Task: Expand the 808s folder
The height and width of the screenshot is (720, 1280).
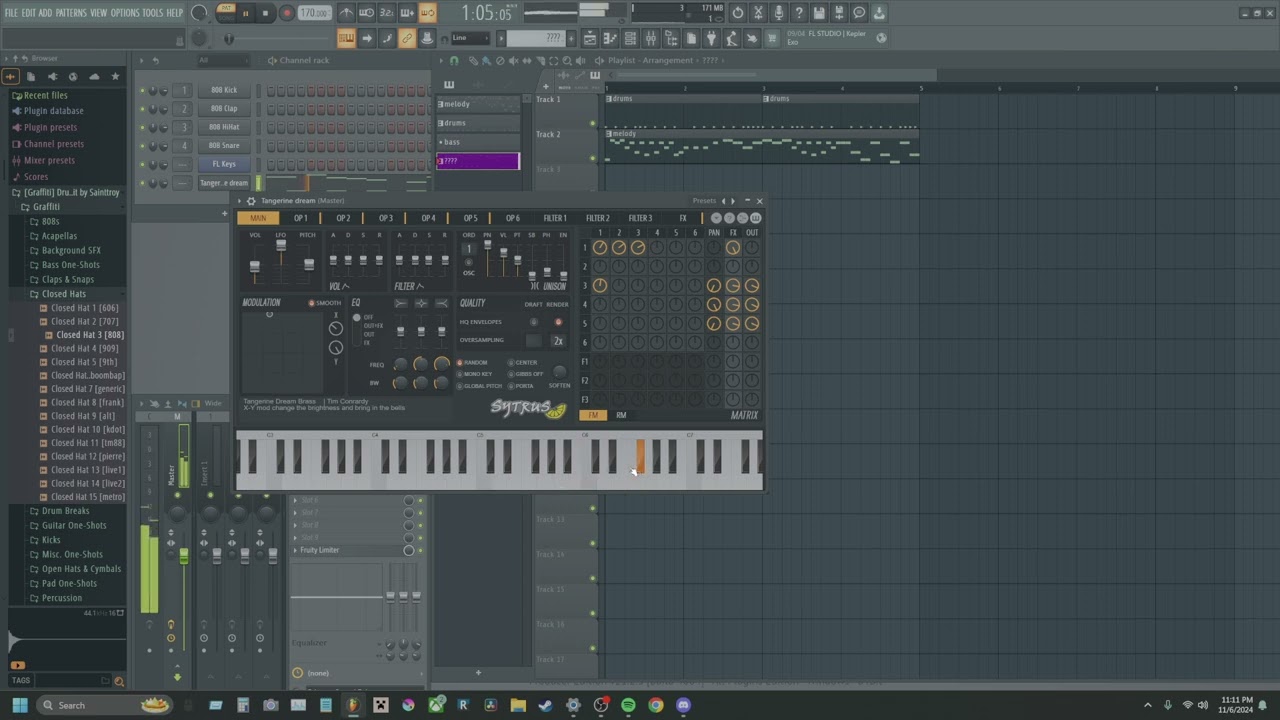Action: pos(50,221)
